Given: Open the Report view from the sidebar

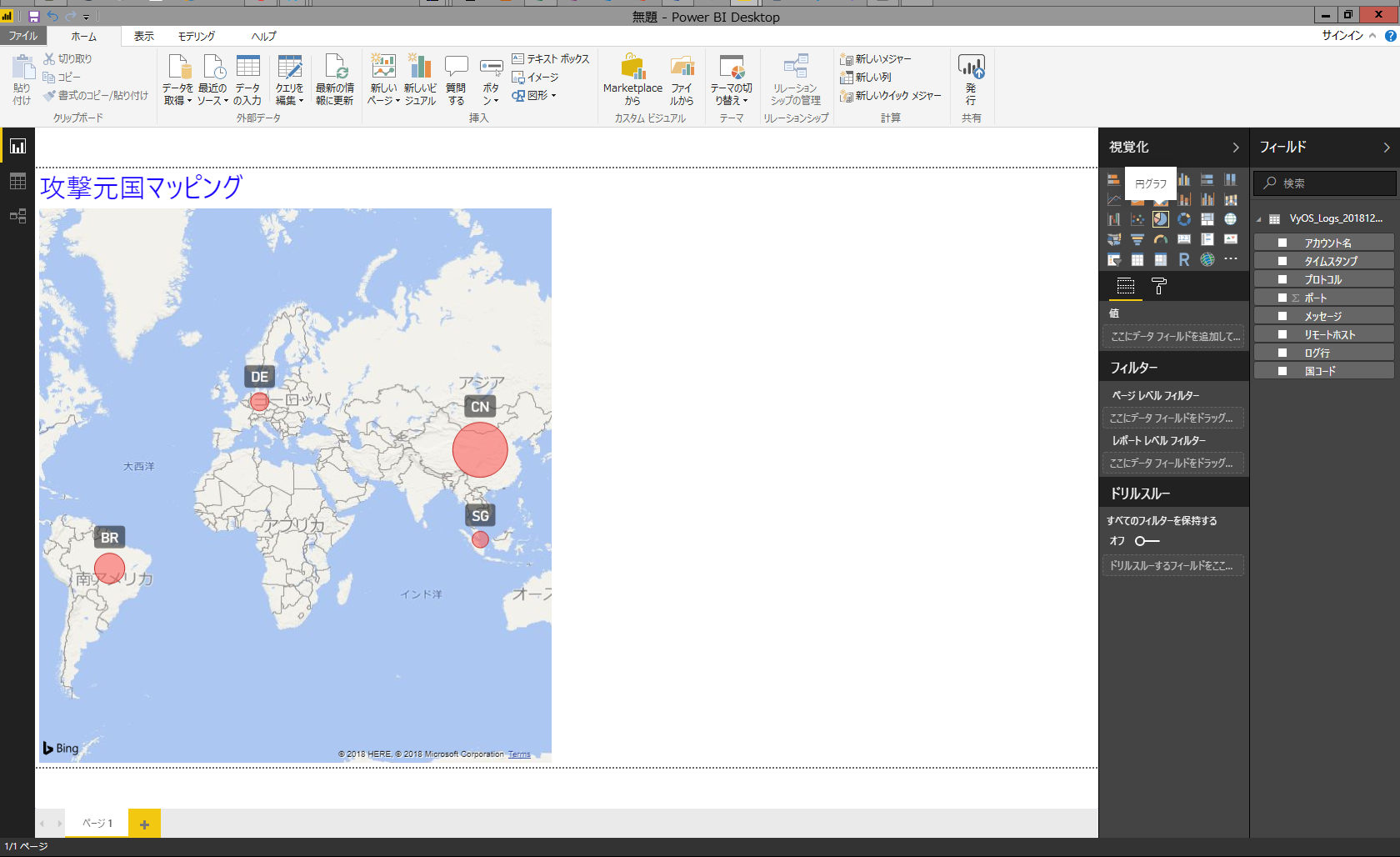Looking at the screenshot, I should point(17,147).
